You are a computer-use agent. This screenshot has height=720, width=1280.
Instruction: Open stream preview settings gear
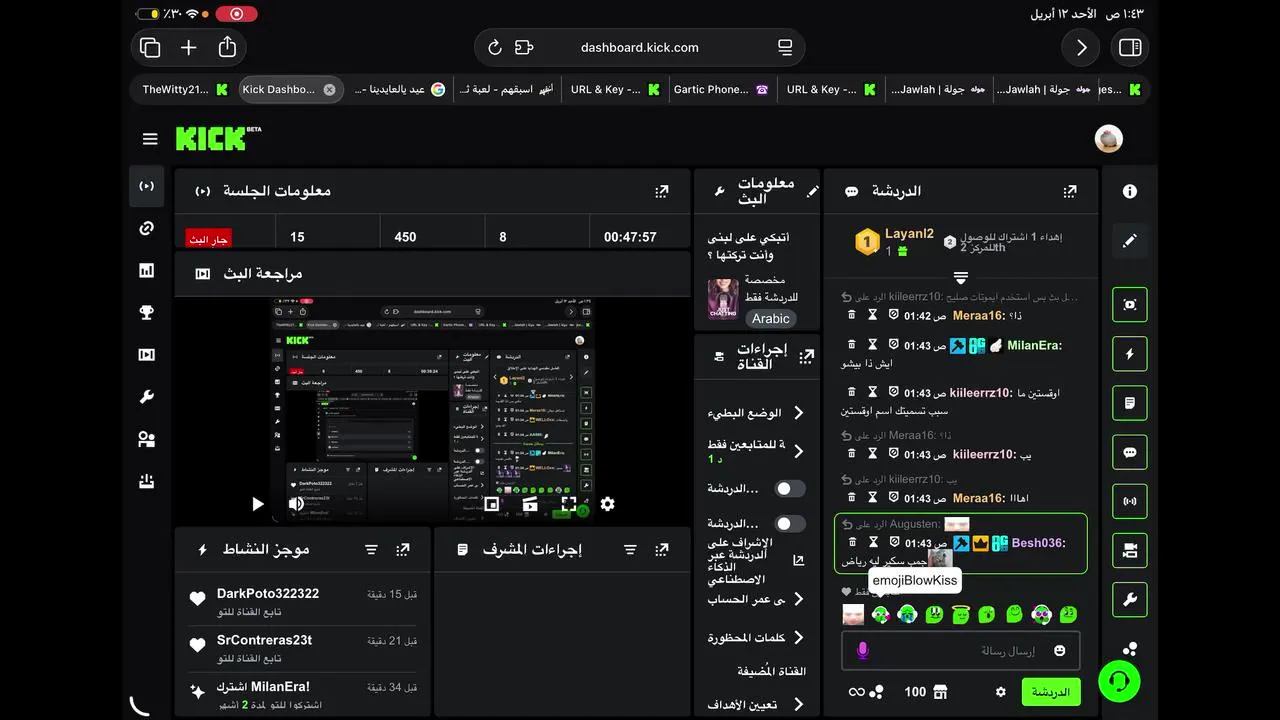click(607, 504)
